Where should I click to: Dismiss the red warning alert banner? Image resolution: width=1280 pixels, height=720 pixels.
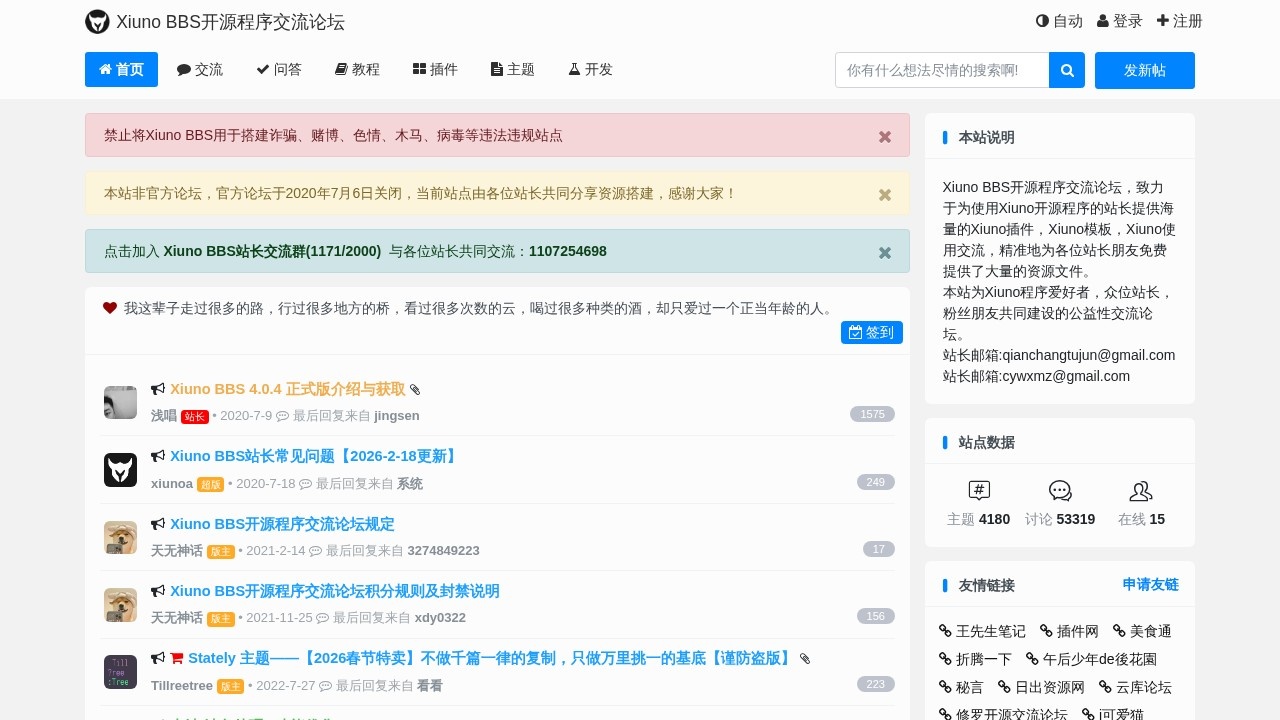tap(884, 136)
